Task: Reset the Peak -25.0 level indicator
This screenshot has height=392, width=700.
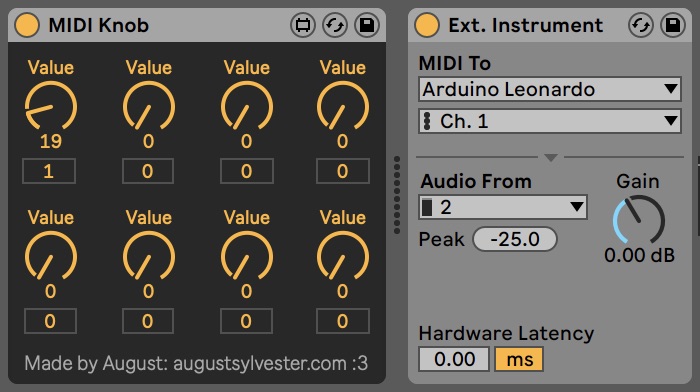Action: (x=515, y=239)
